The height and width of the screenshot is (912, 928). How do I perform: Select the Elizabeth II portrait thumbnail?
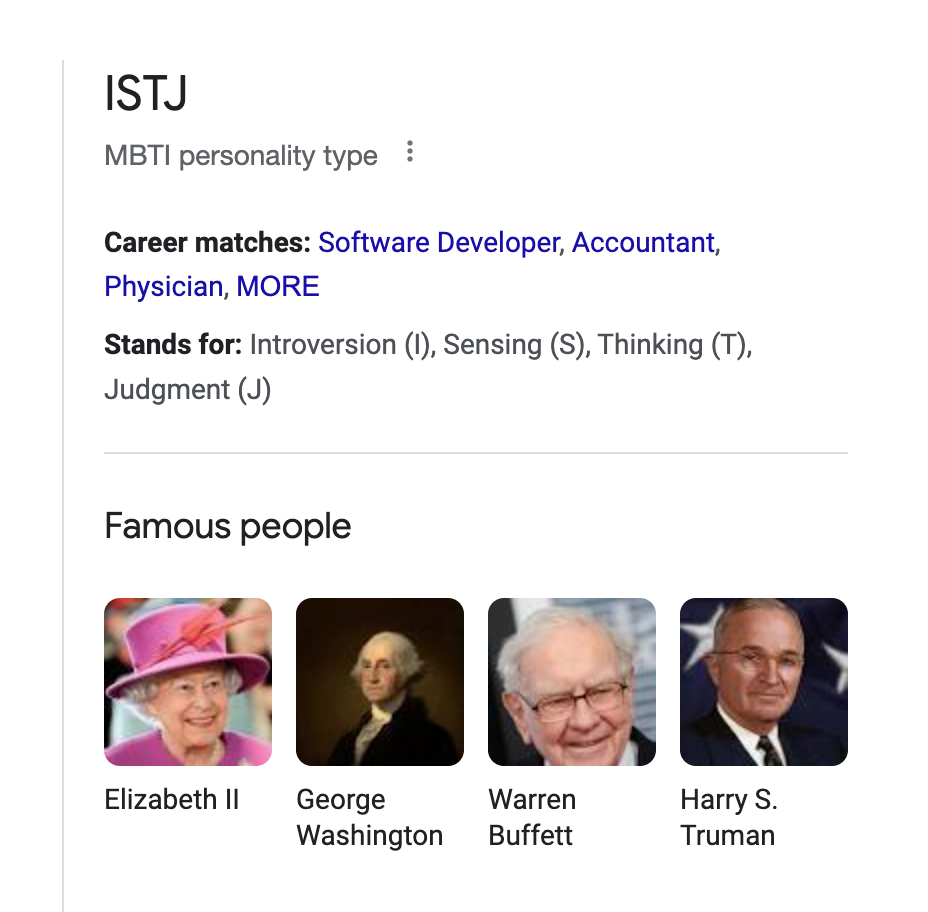tap(188, 682)
